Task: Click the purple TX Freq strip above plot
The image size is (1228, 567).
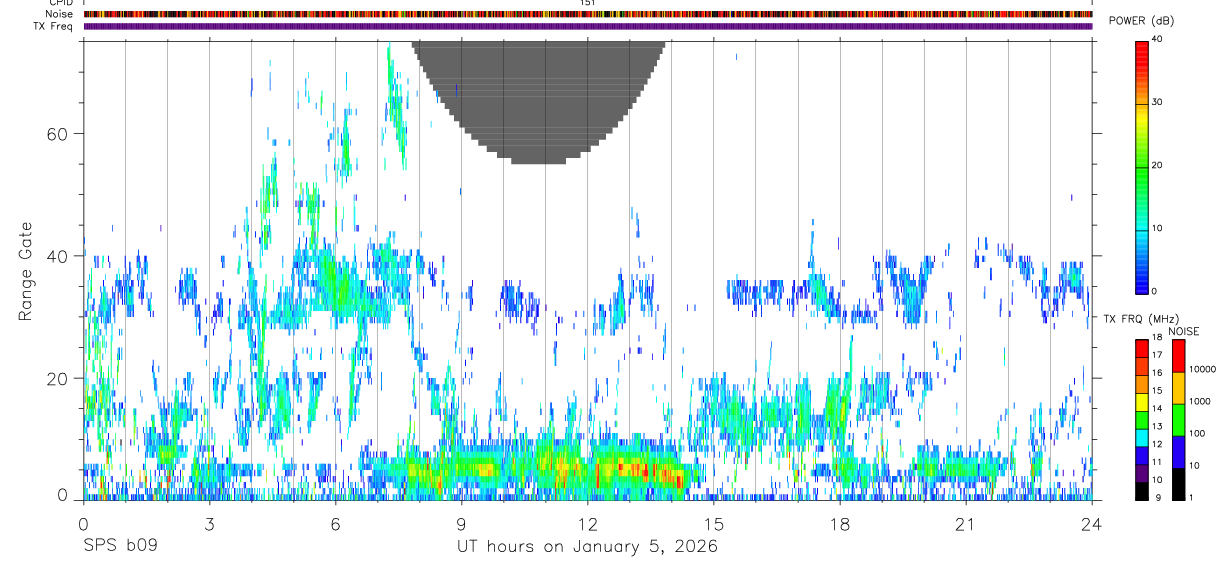Action: tap(587, 26)
